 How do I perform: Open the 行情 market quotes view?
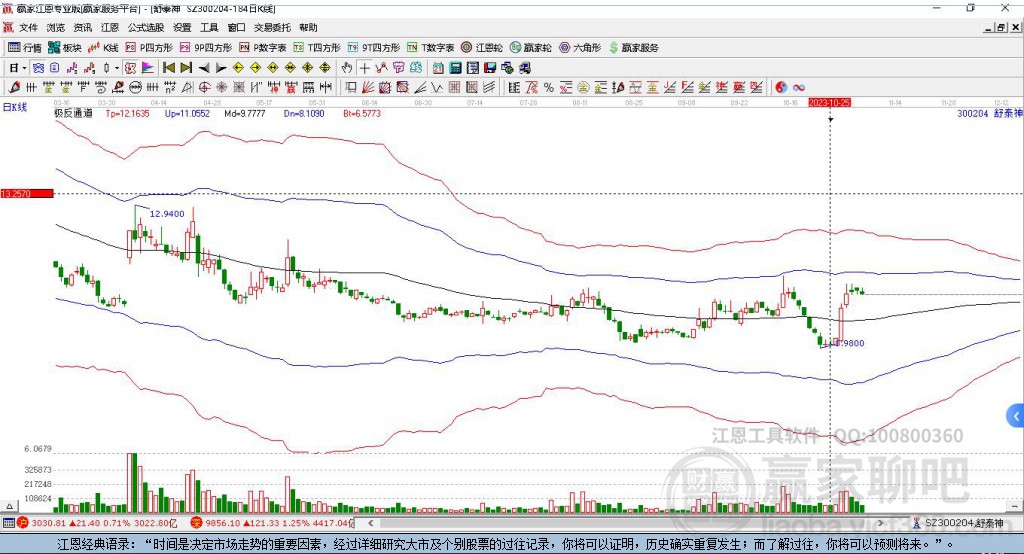(25, 48)
